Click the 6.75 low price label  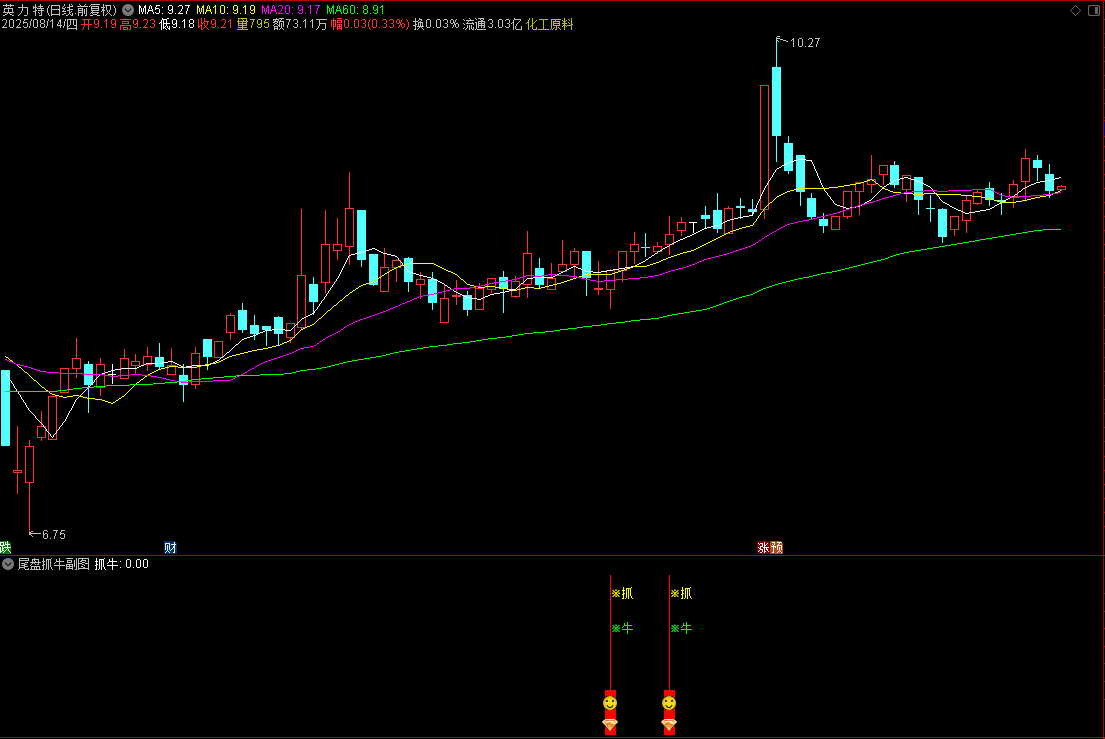[54, 535]
